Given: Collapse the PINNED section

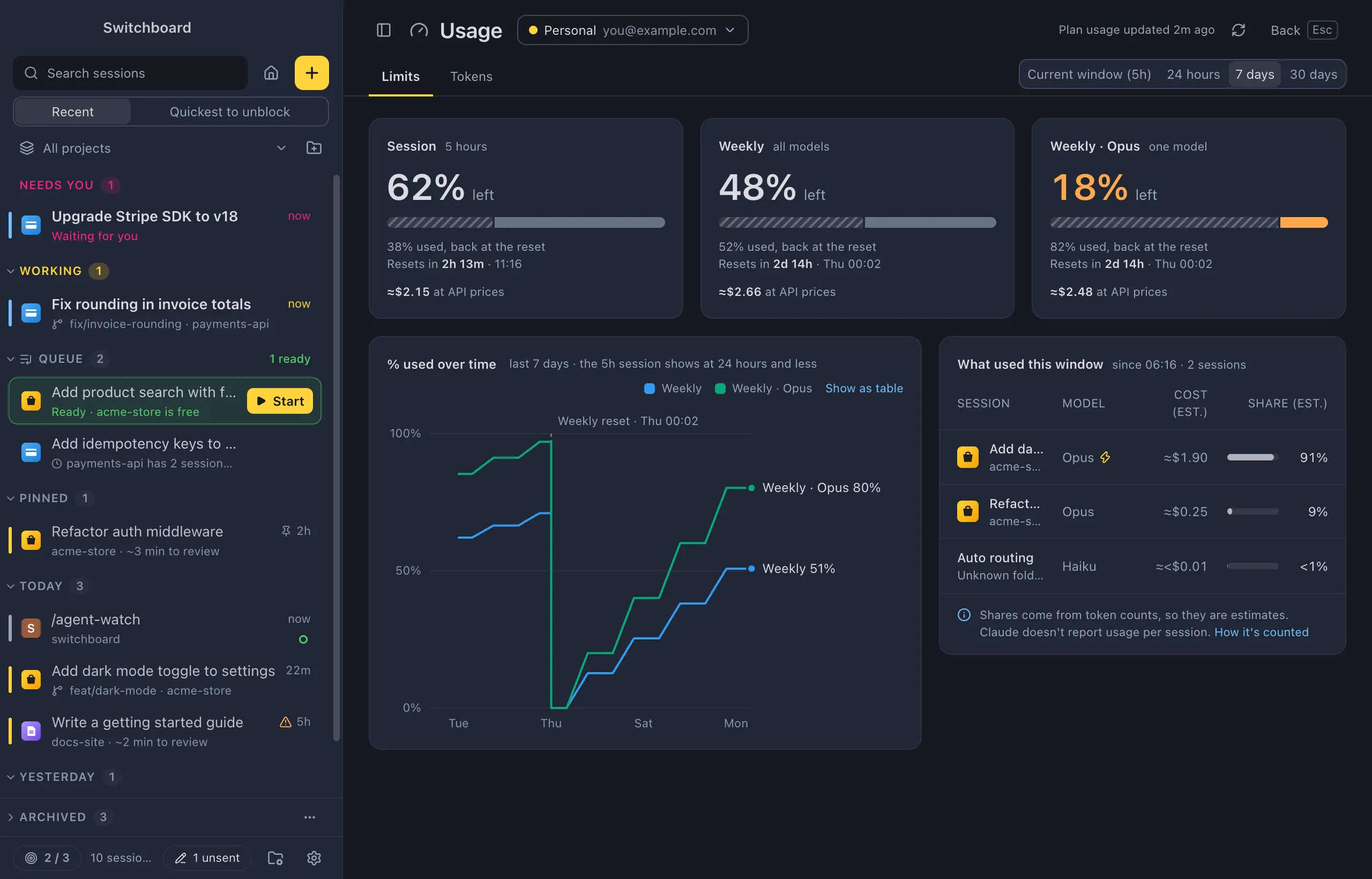Looking at the screenshot, I should pos(10,498).
